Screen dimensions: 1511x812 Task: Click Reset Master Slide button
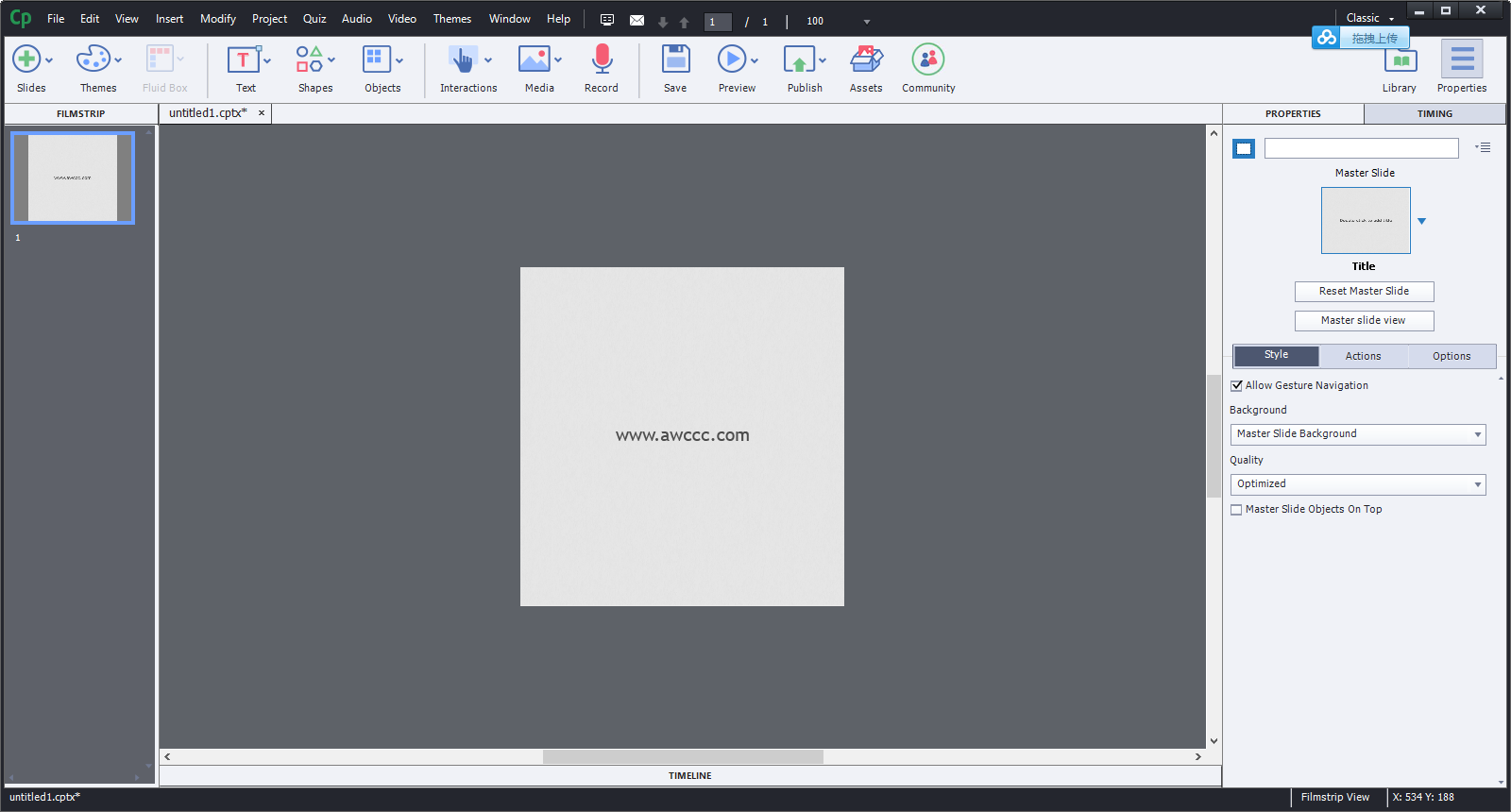(x=1364, y=292)
